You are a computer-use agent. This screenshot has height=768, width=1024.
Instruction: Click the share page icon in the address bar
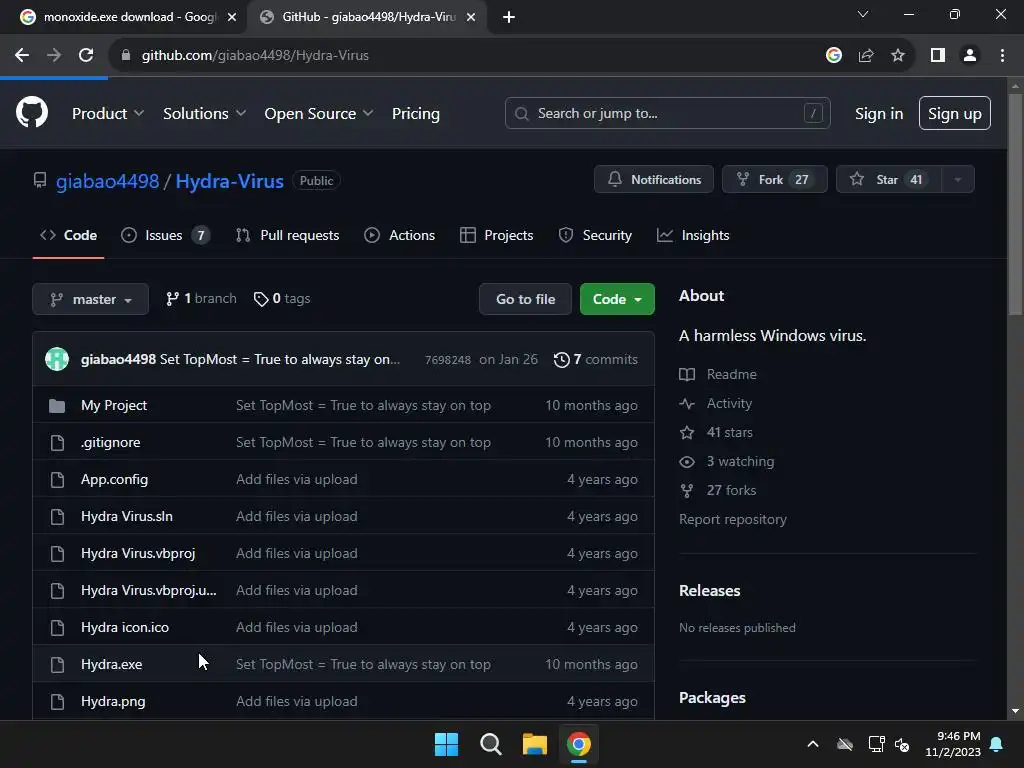(x=866, y=56)
